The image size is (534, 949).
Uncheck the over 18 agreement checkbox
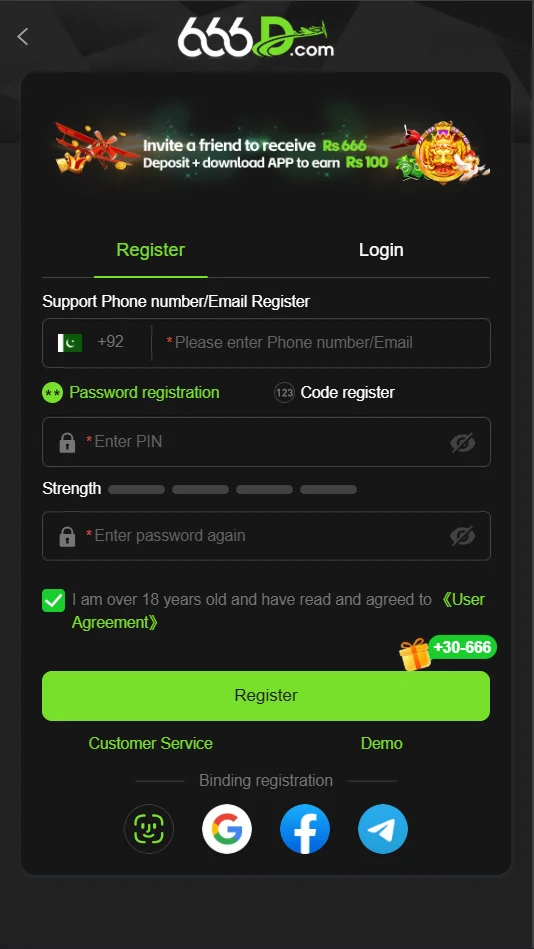[x=53, y=600]
